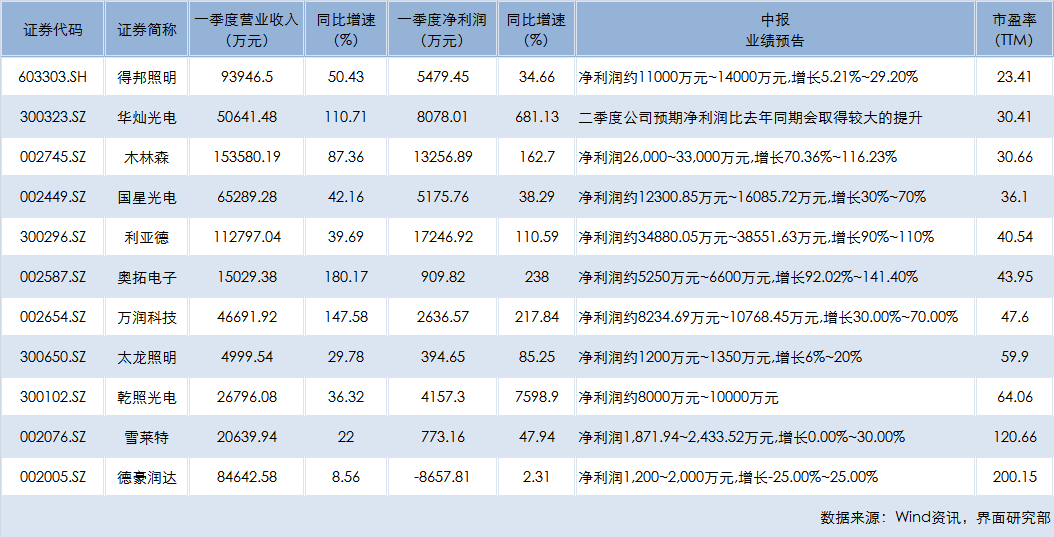The width and height of the screenshot is (1054, 537).
Task: Select stock code 300296.SZ
Action: (x=52, y=237)
